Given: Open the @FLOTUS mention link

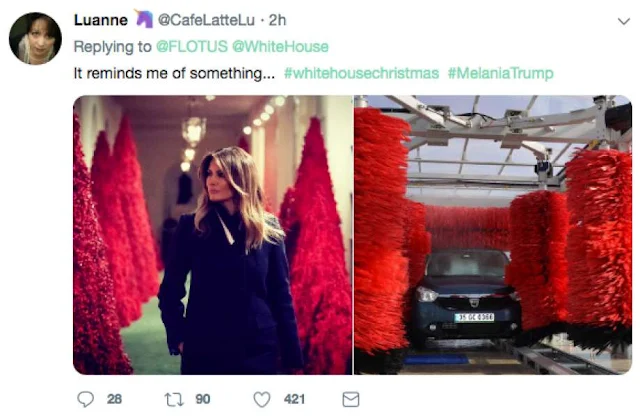Looking at the screenshot, I should [192, 47].
